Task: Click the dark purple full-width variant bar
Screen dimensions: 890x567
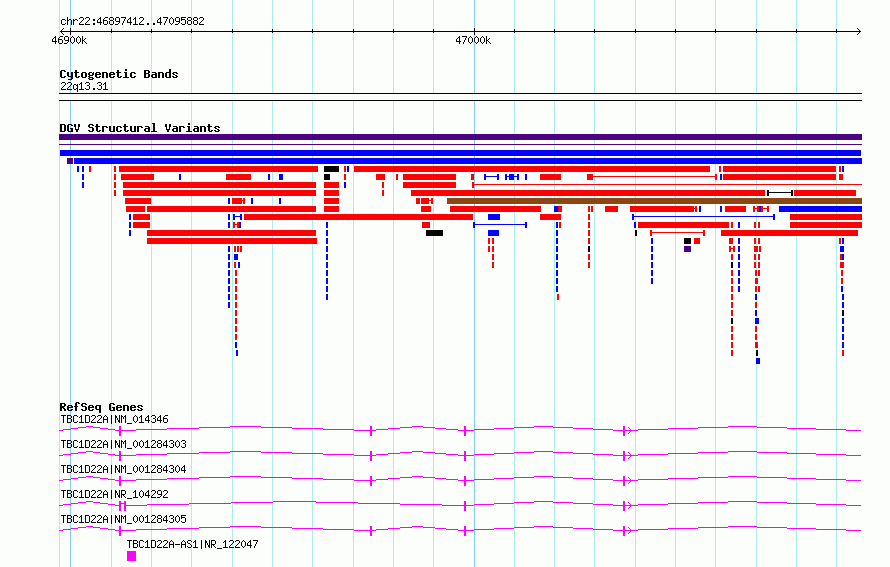Action: tap(460, 137)
